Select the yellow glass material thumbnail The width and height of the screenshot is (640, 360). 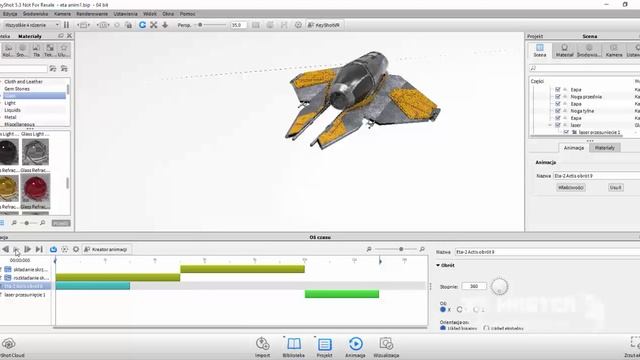click(9, 188)
